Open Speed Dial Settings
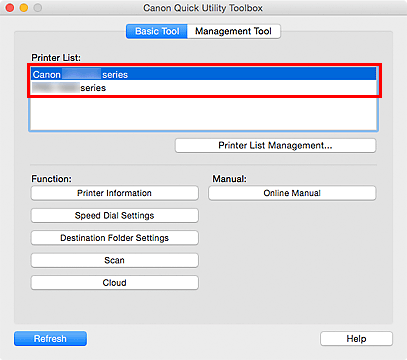The width and height of the screenshot is (407, 360). (x=115, y=216)
